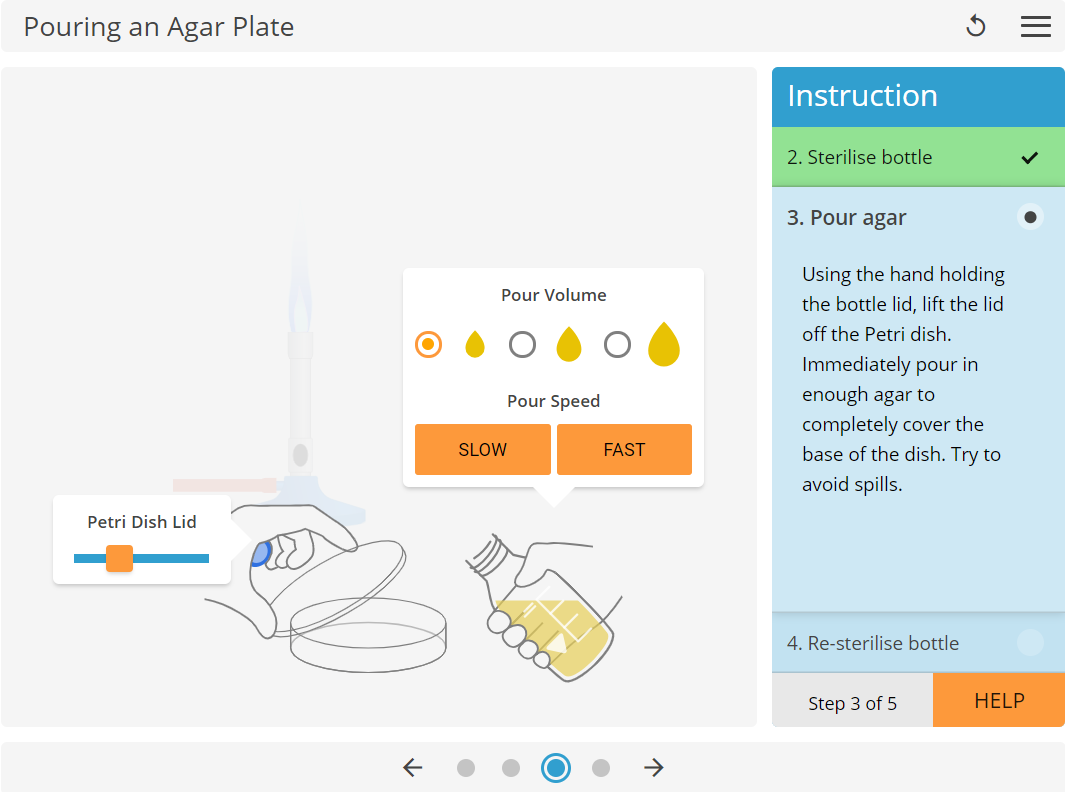This screenshot has height=792, width=1065.
Task: Click the back arrow to return a step
Action: coord(412,768)
